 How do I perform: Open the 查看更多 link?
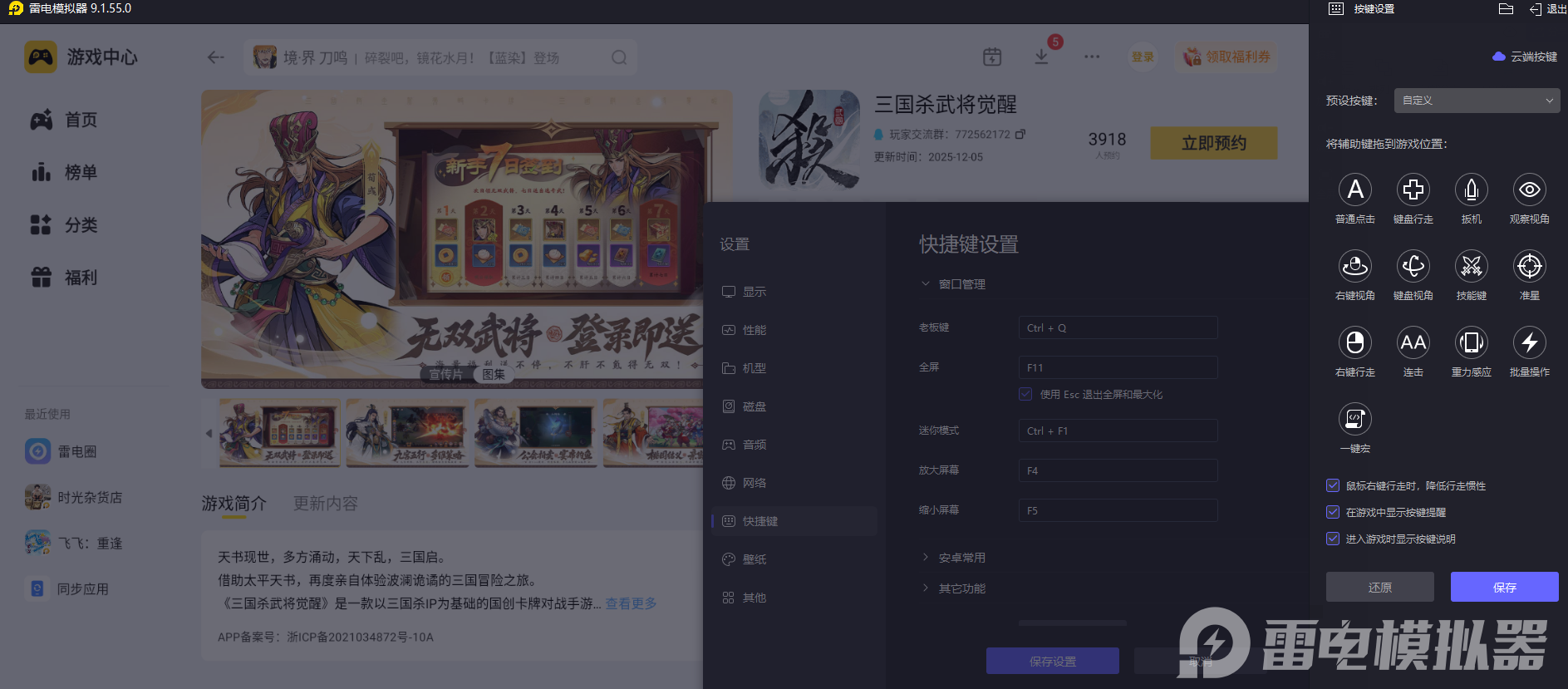631,603
